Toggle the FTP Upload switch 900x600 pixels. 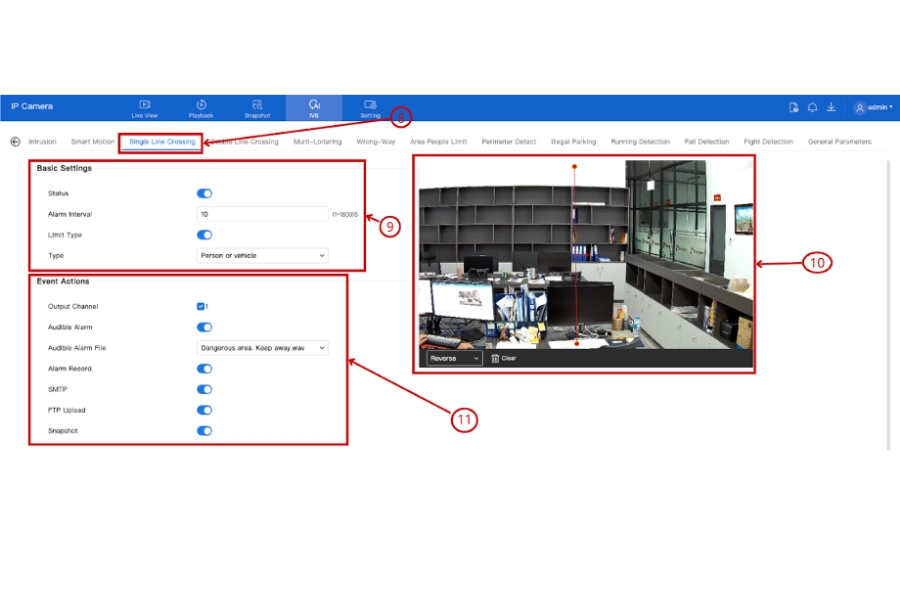tap(204, 410)
